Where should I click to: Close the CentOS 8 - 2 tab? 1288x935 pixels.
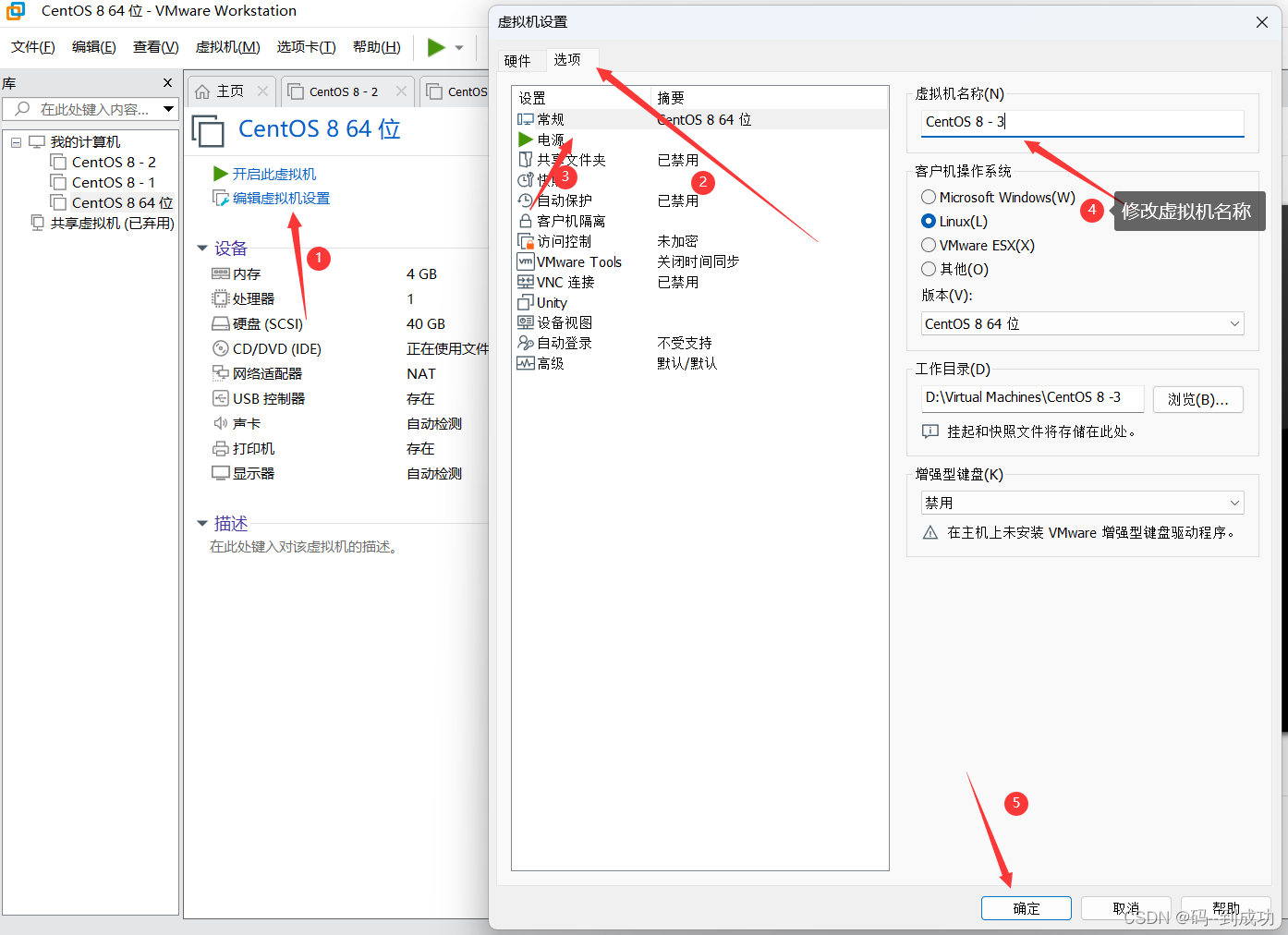click(401, 91)
